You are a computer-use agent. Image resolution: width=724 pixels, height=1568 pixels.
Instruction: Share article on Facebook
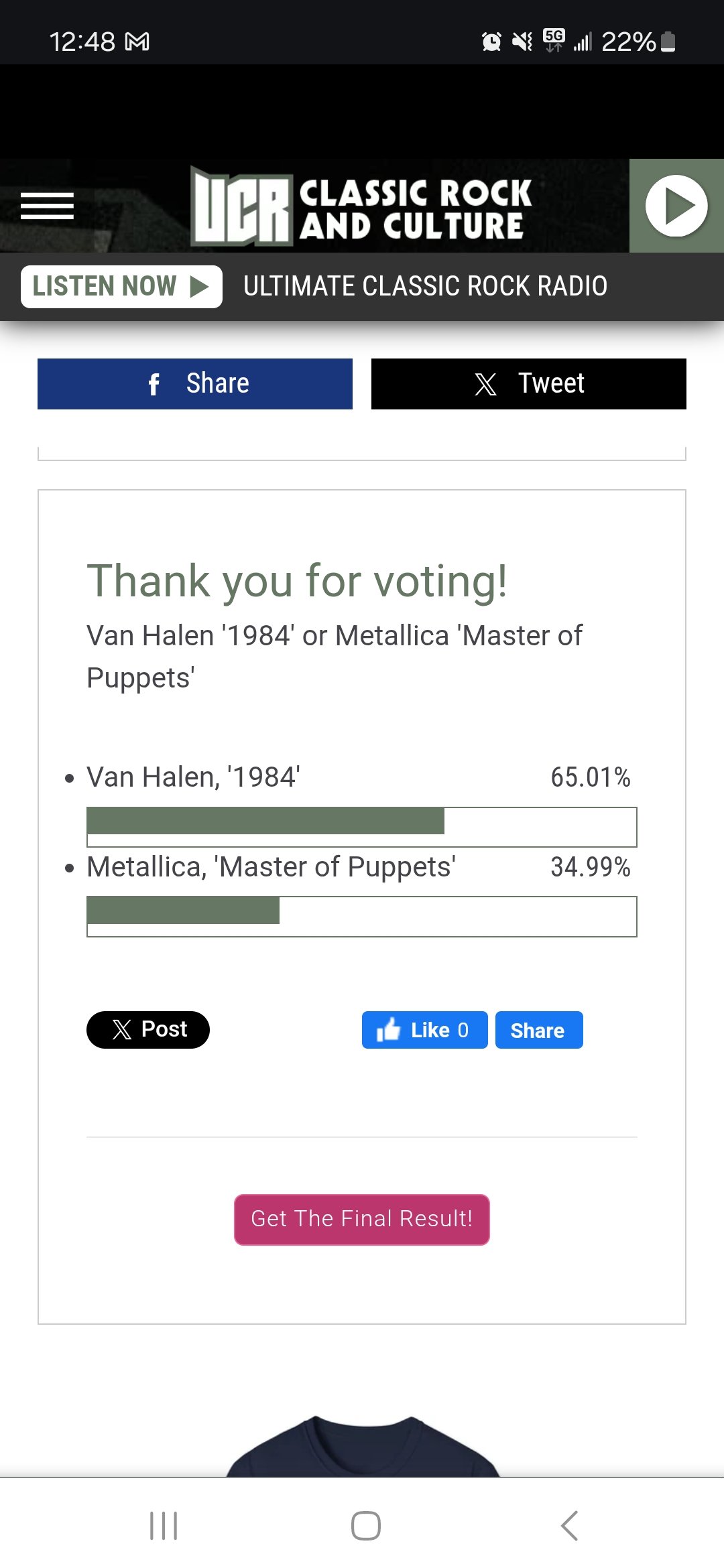[195, 384]
